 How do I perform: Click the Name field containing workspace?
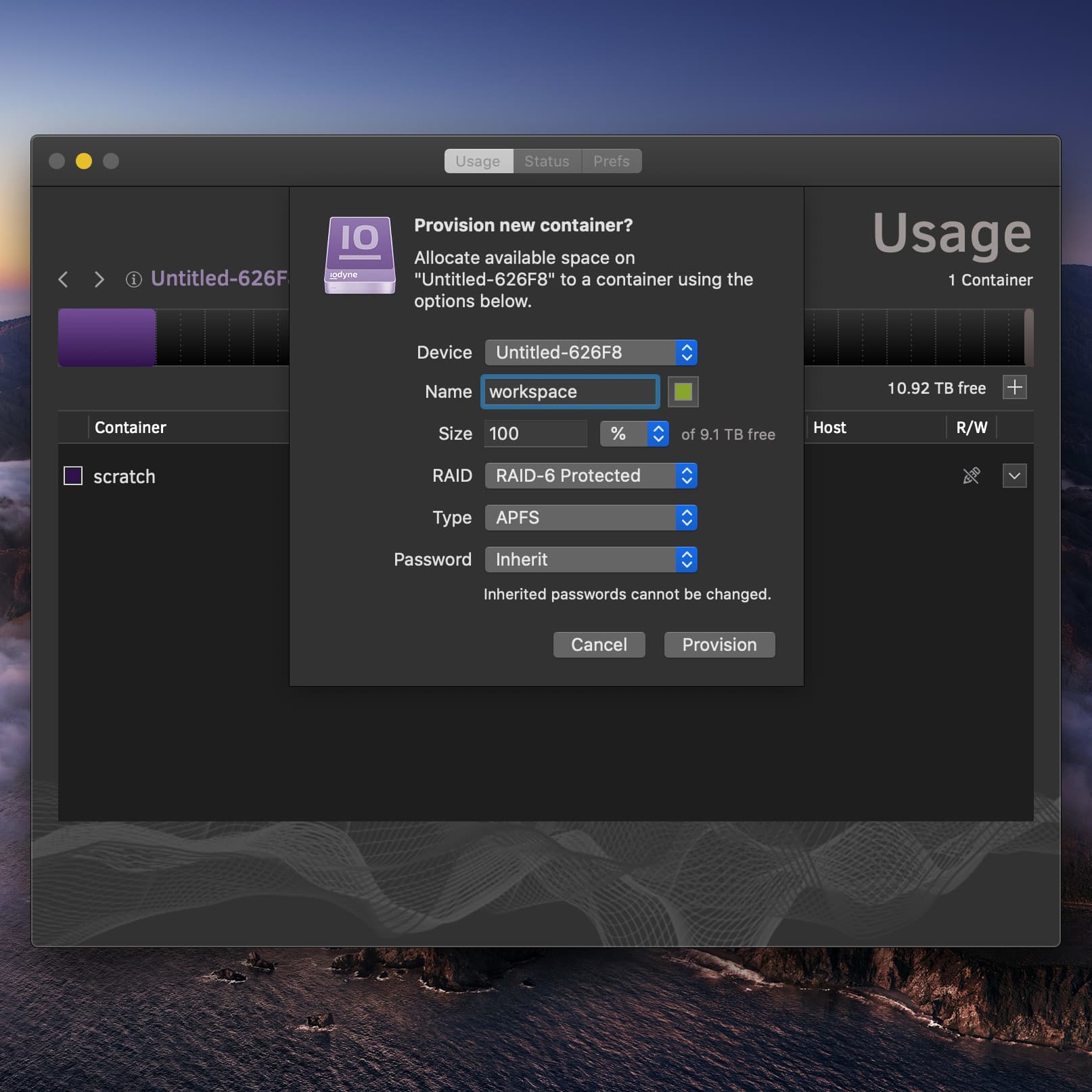click(x=570, y=392)
